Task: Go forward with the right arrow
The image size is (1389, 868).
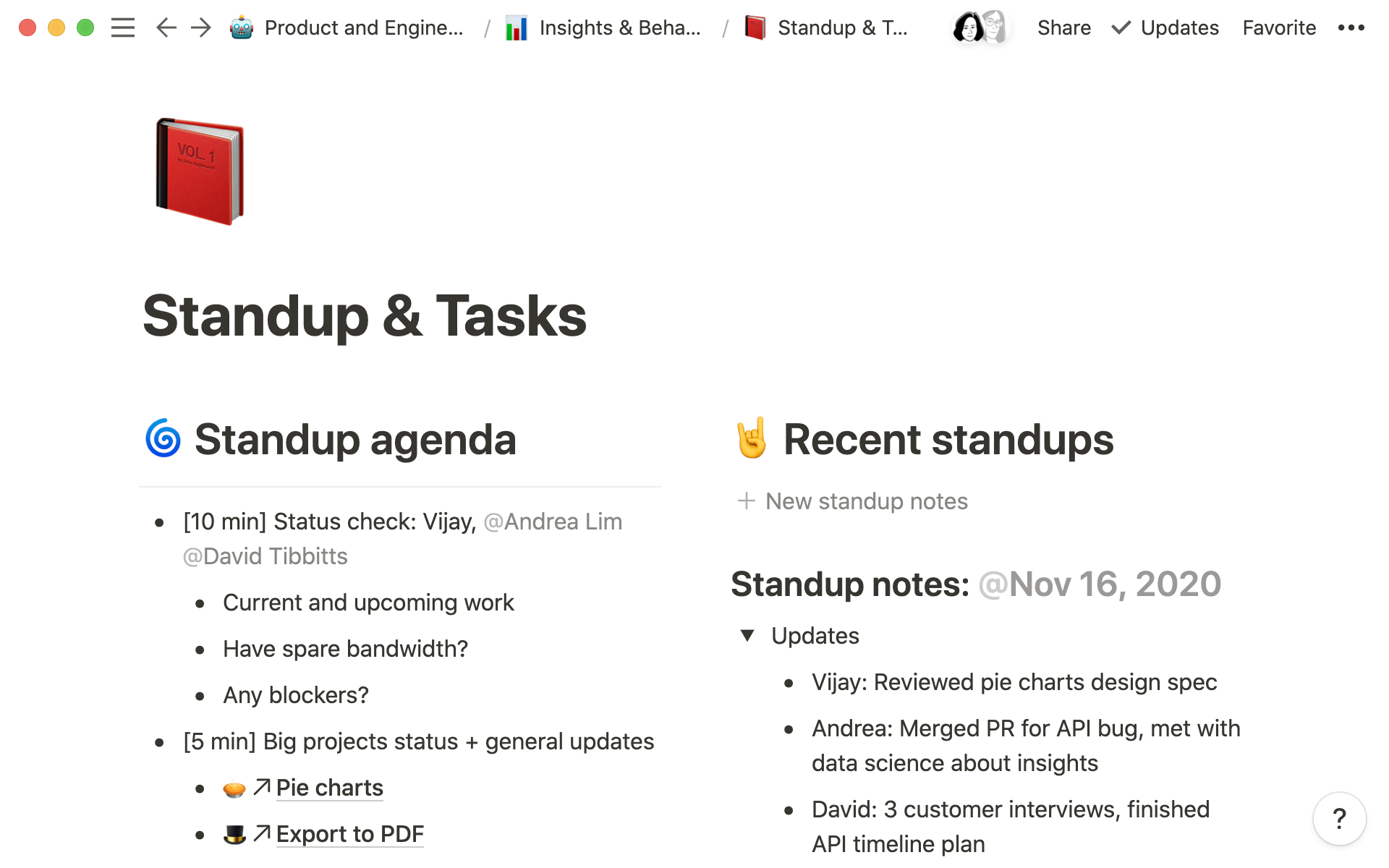Action: (201, 28)
